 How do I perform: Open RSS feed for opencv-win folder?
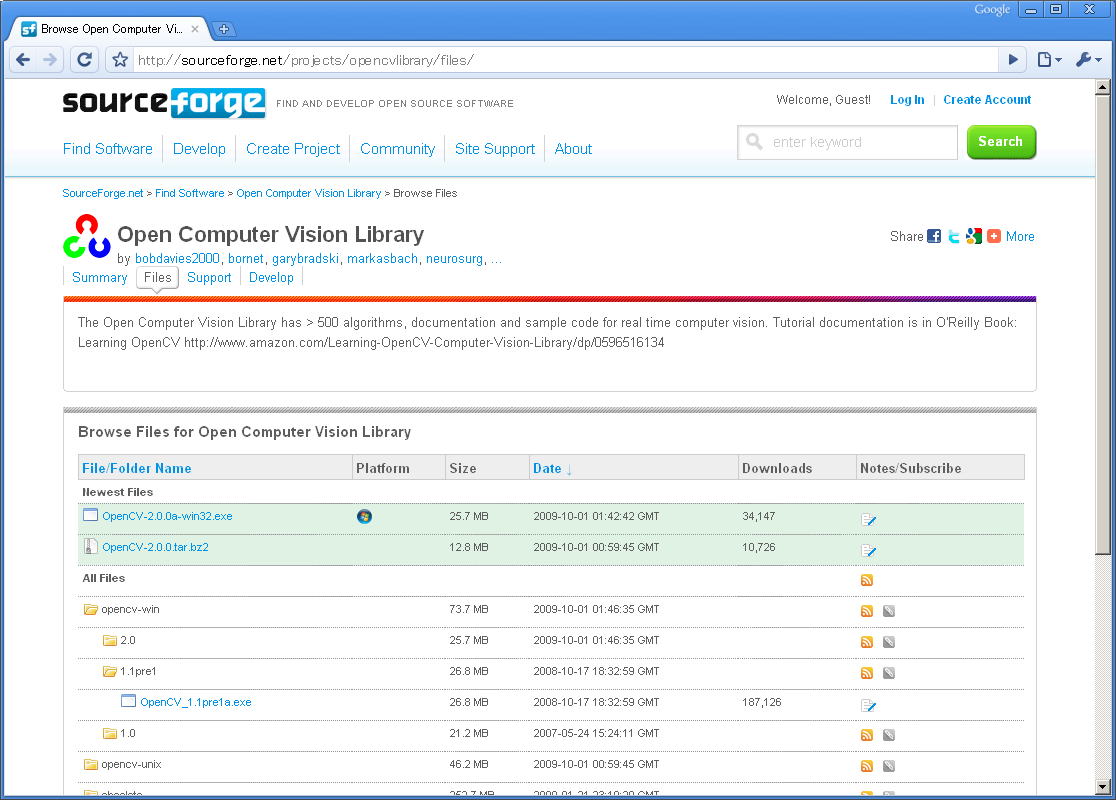(866, 611)
